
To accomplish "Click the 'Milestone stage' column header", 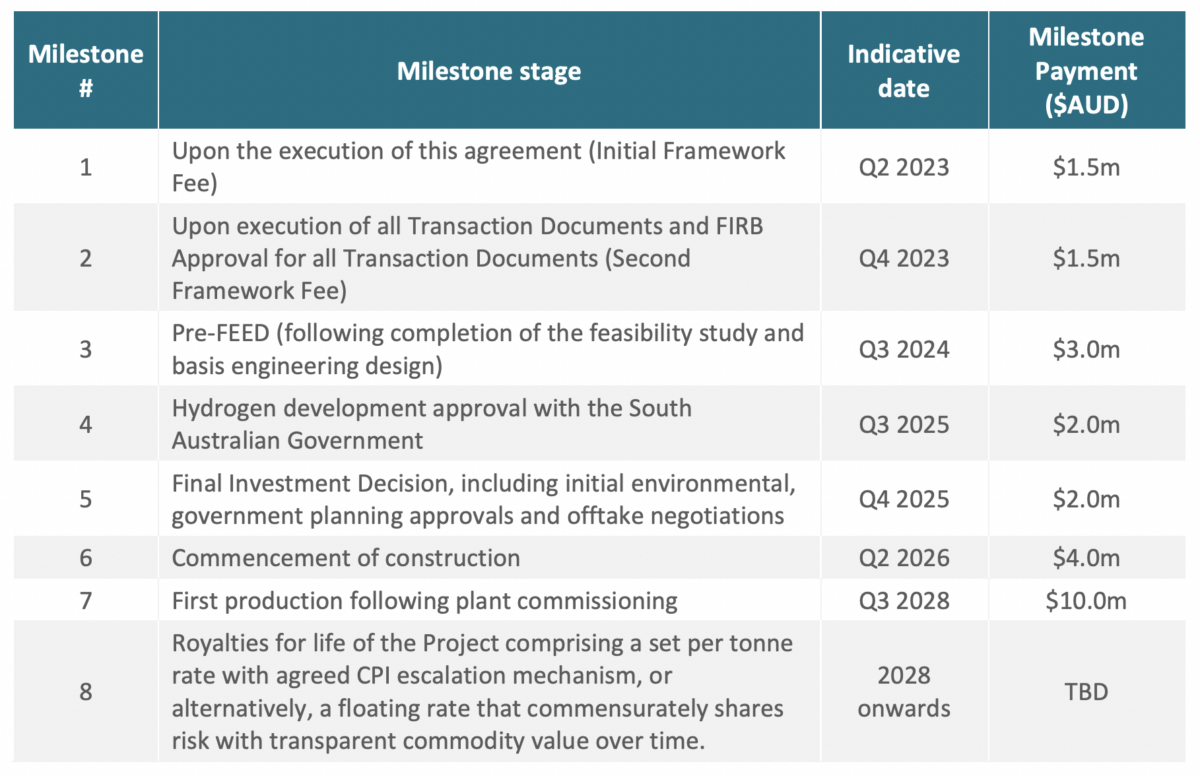I will [x=489, y=71].
